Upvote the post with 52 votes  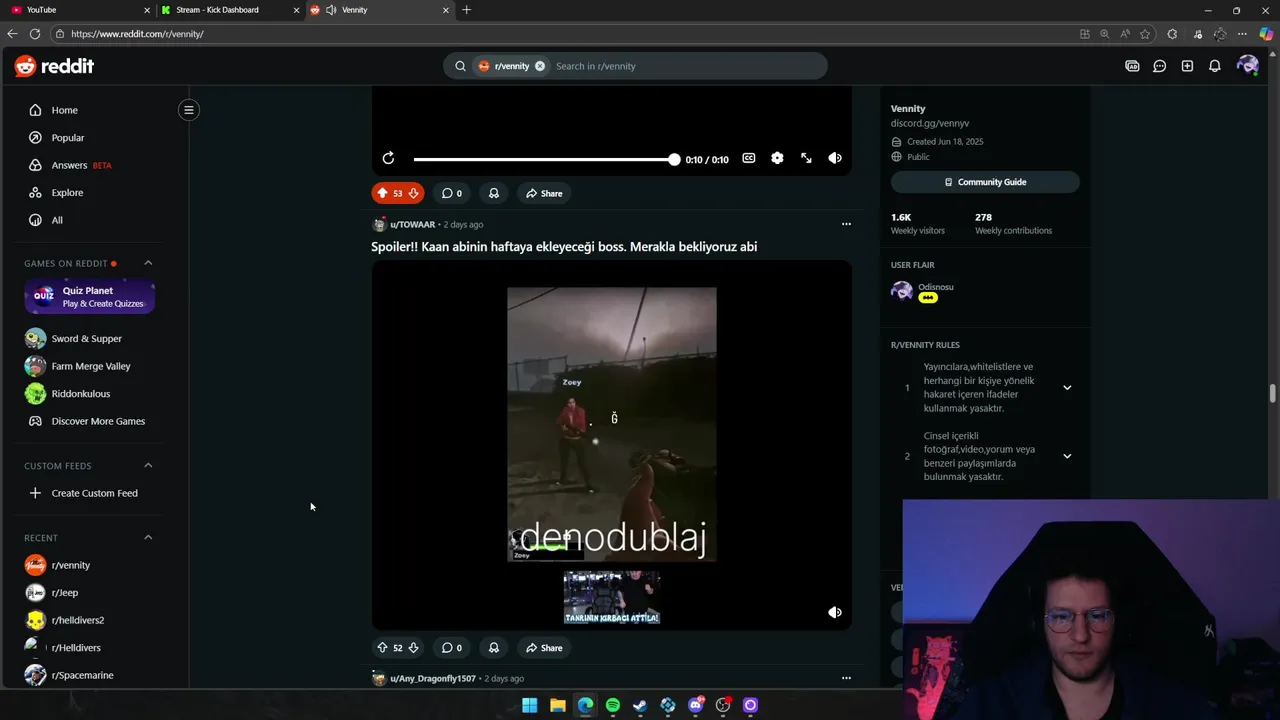point(382,647)
